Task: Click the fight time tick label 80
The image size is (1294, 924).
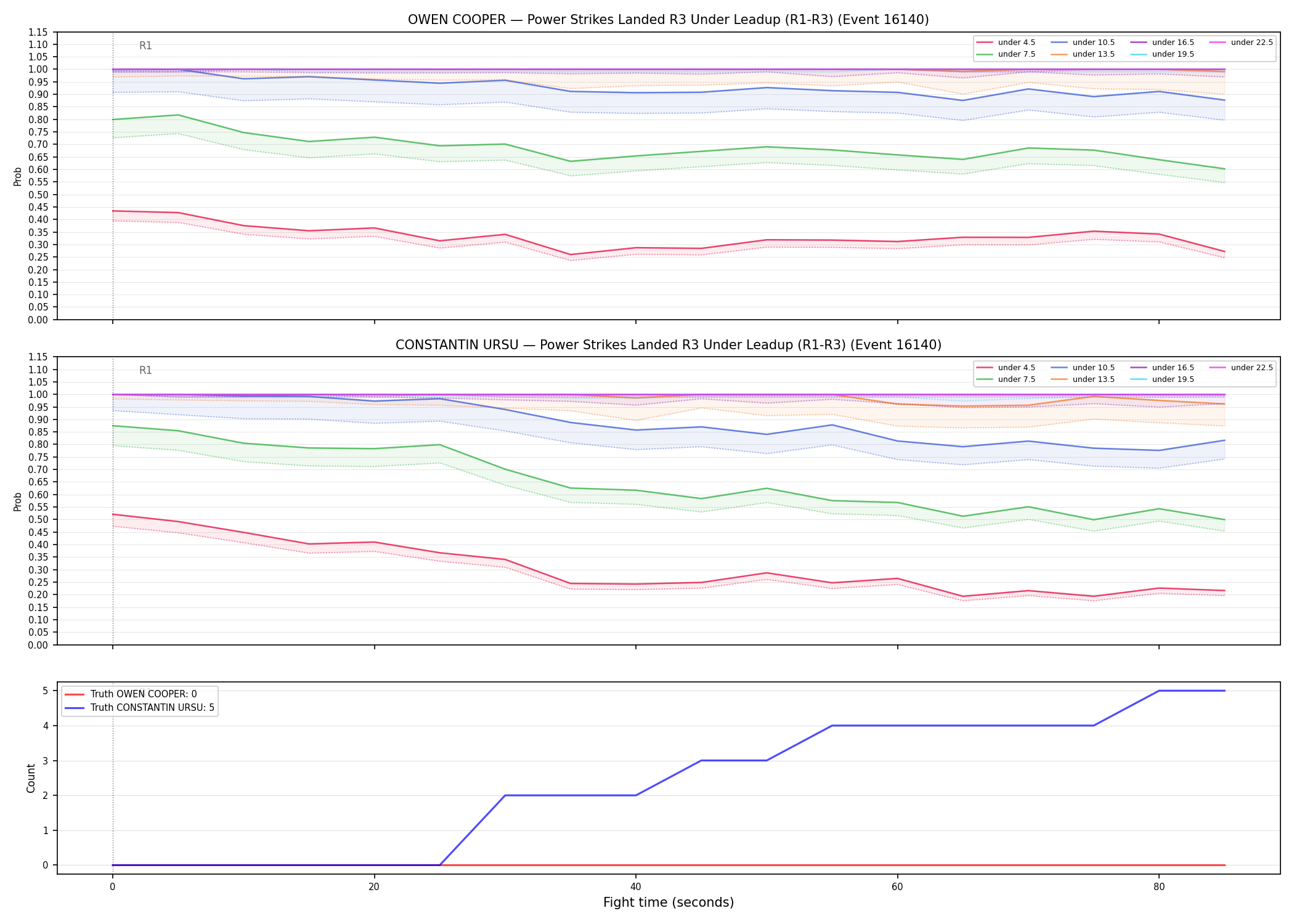Action: coord(1159,887)
